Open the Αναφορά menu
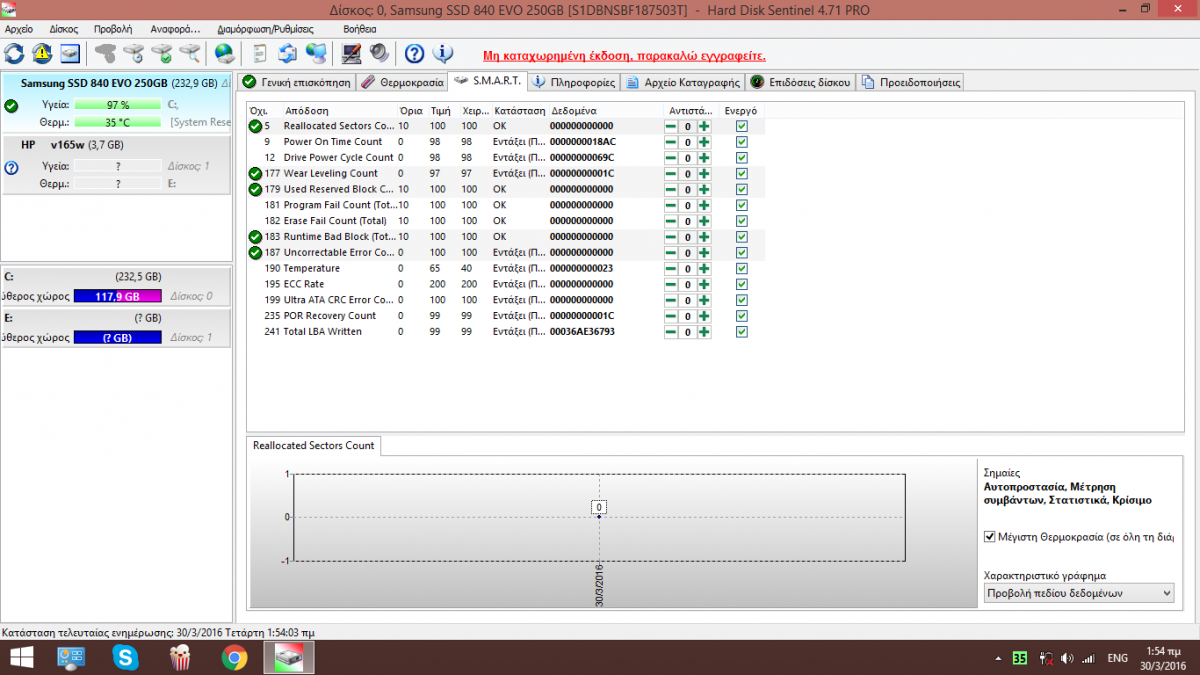1200x675 pixels. point(174,29)
